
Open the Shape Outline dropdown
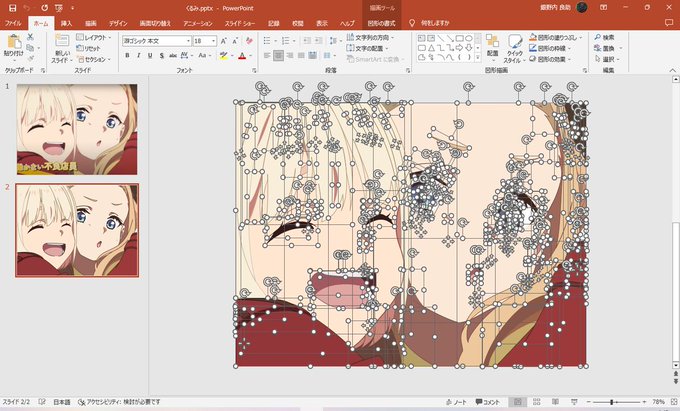(550, 48)
